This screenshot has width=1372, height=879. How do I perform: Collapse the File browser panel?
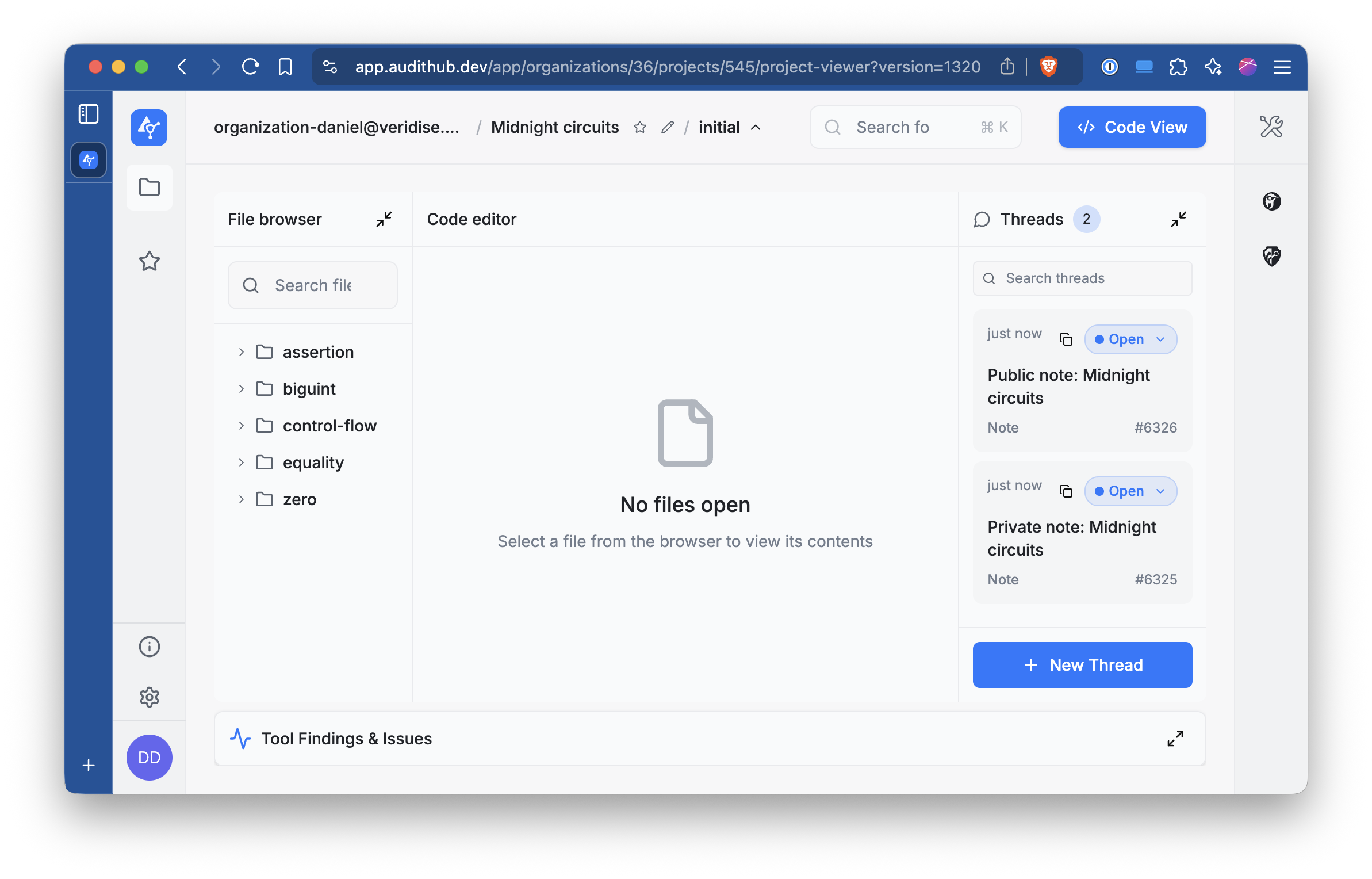[384, 219]
